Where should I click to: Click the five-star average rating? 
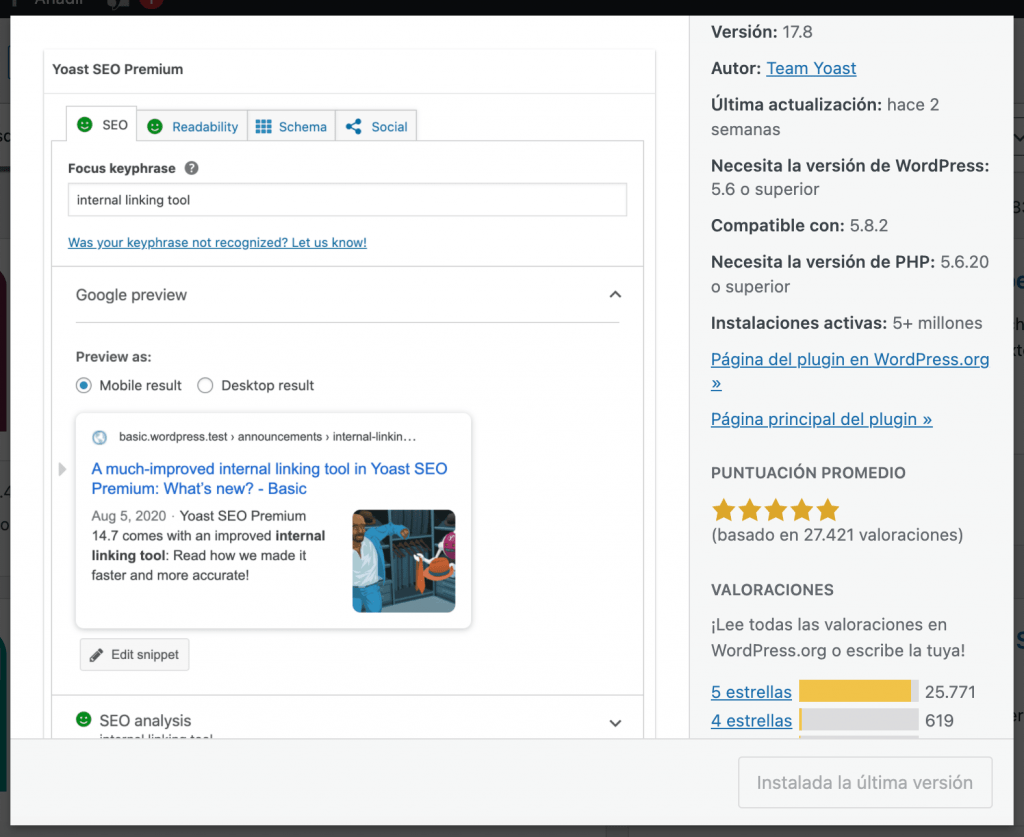(x=775, y=510)
